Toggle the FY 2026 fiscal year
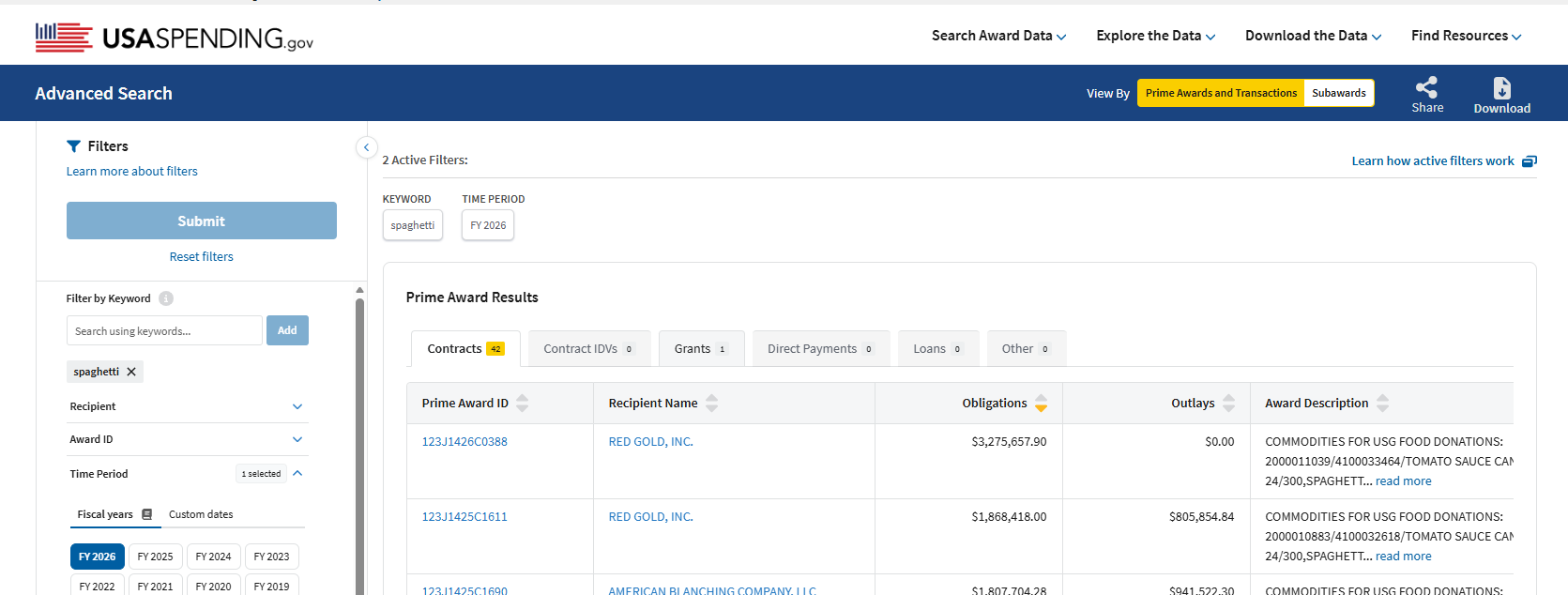The image size is (1568, 595). coord(98,557)
